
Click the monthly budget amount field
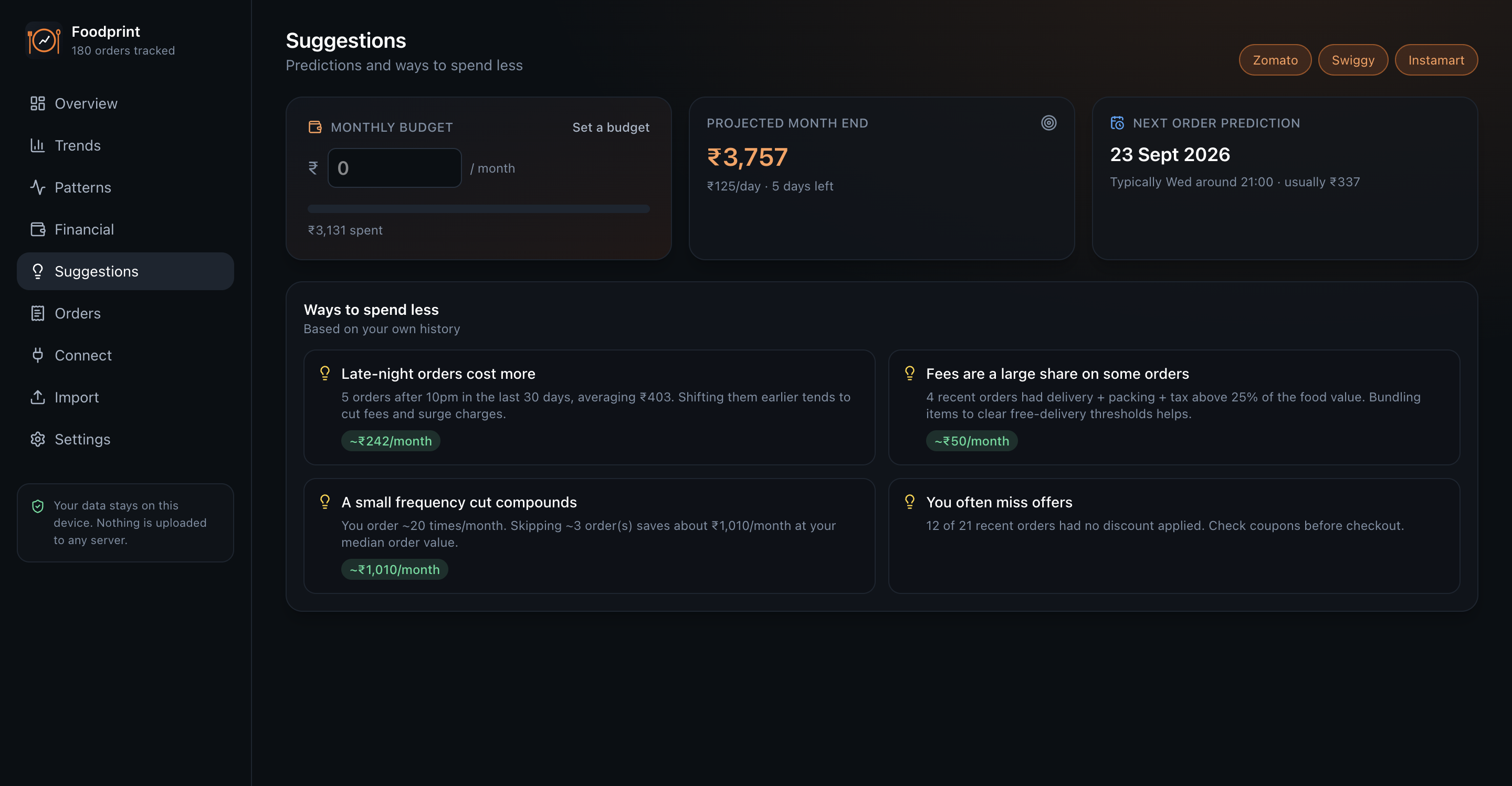pyautogui.click(x=394, y=168)
